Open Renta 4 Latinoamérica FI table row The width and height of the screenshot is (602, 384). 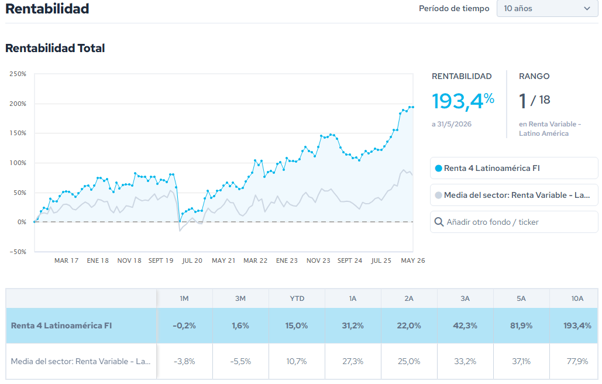pos(302,326)
